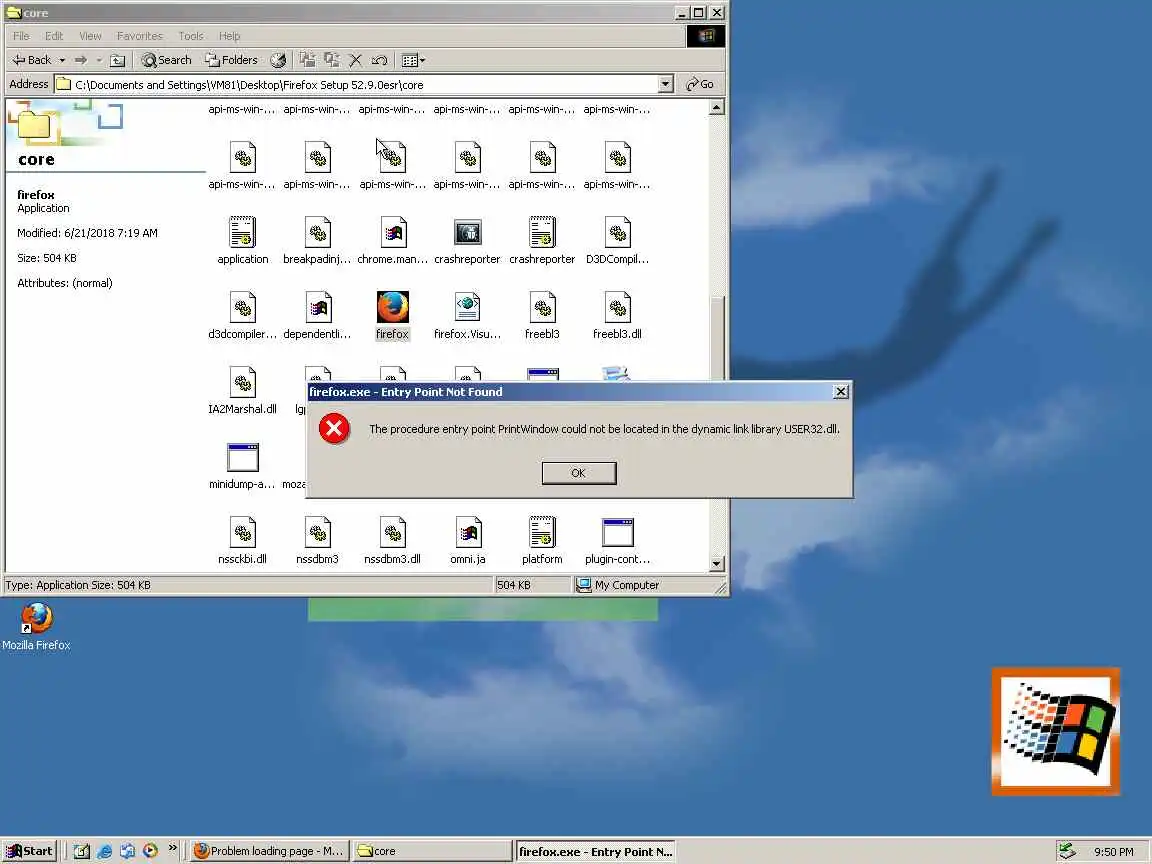Open the Search pane in Explorer
Viewport: 1152px width, 864px height.
tap(167, 60)
